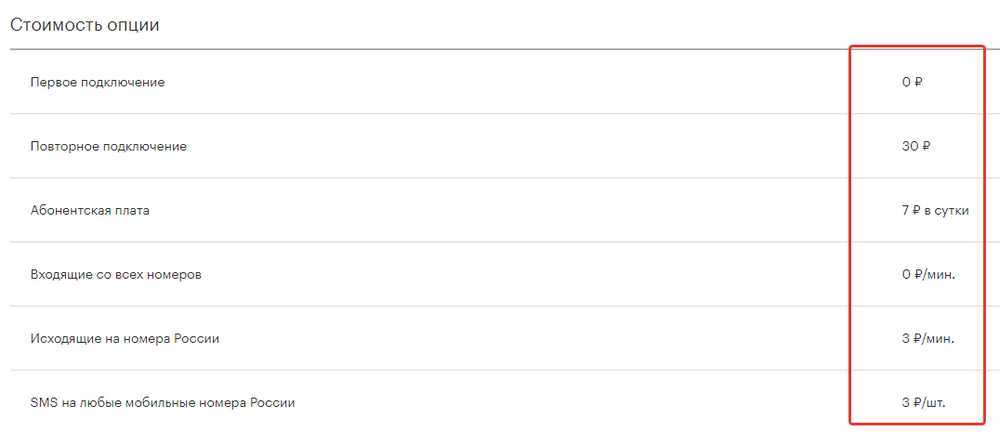Viewport: 1000px width, 432px height.
Task: Select the "Абонентская плата" label
Action: click(90, 210)
